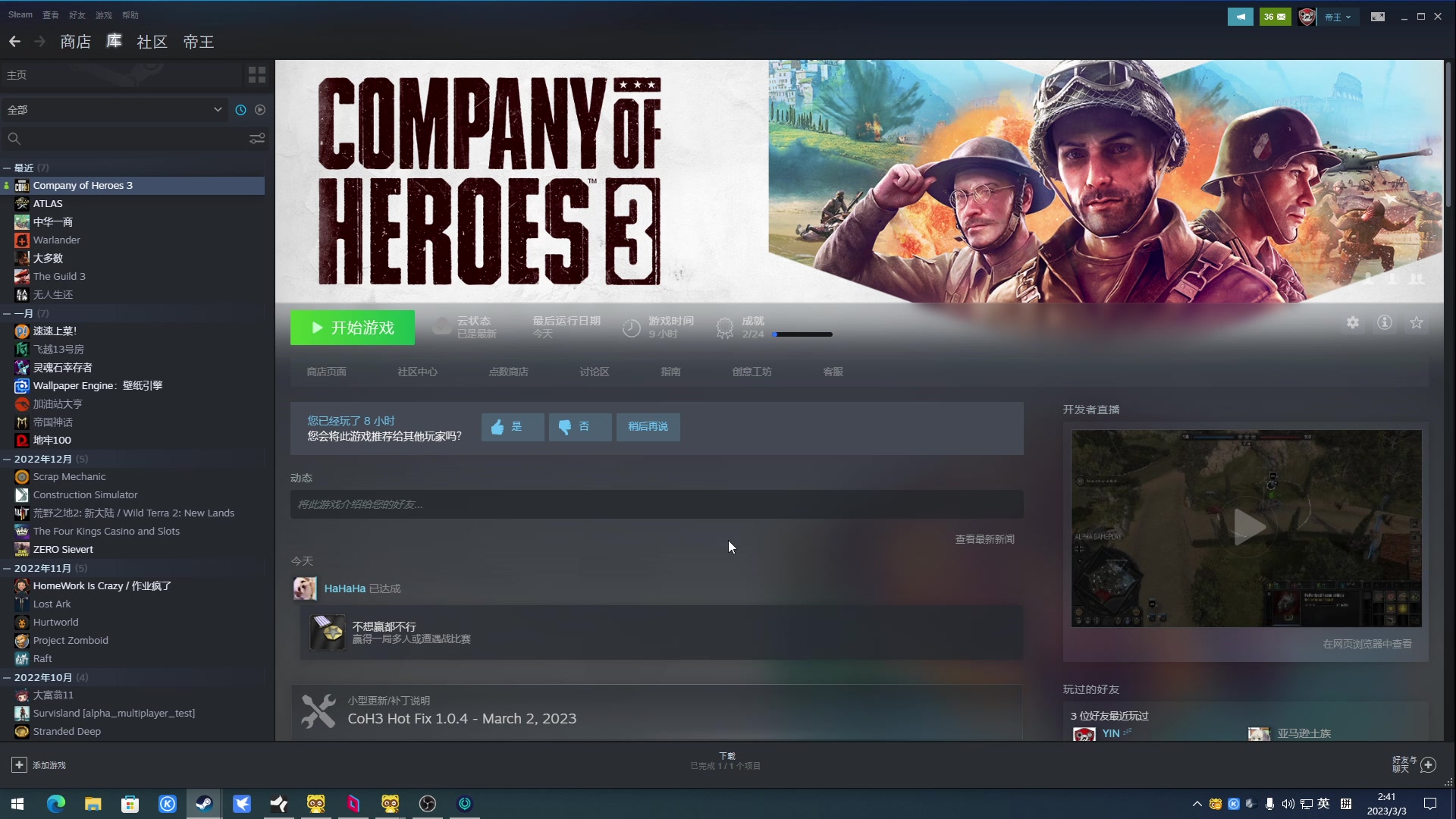Screen dimensions: 1456x819
Task: Open the 好友 menu
Action: pyautogui.click(x=77, y=14)
